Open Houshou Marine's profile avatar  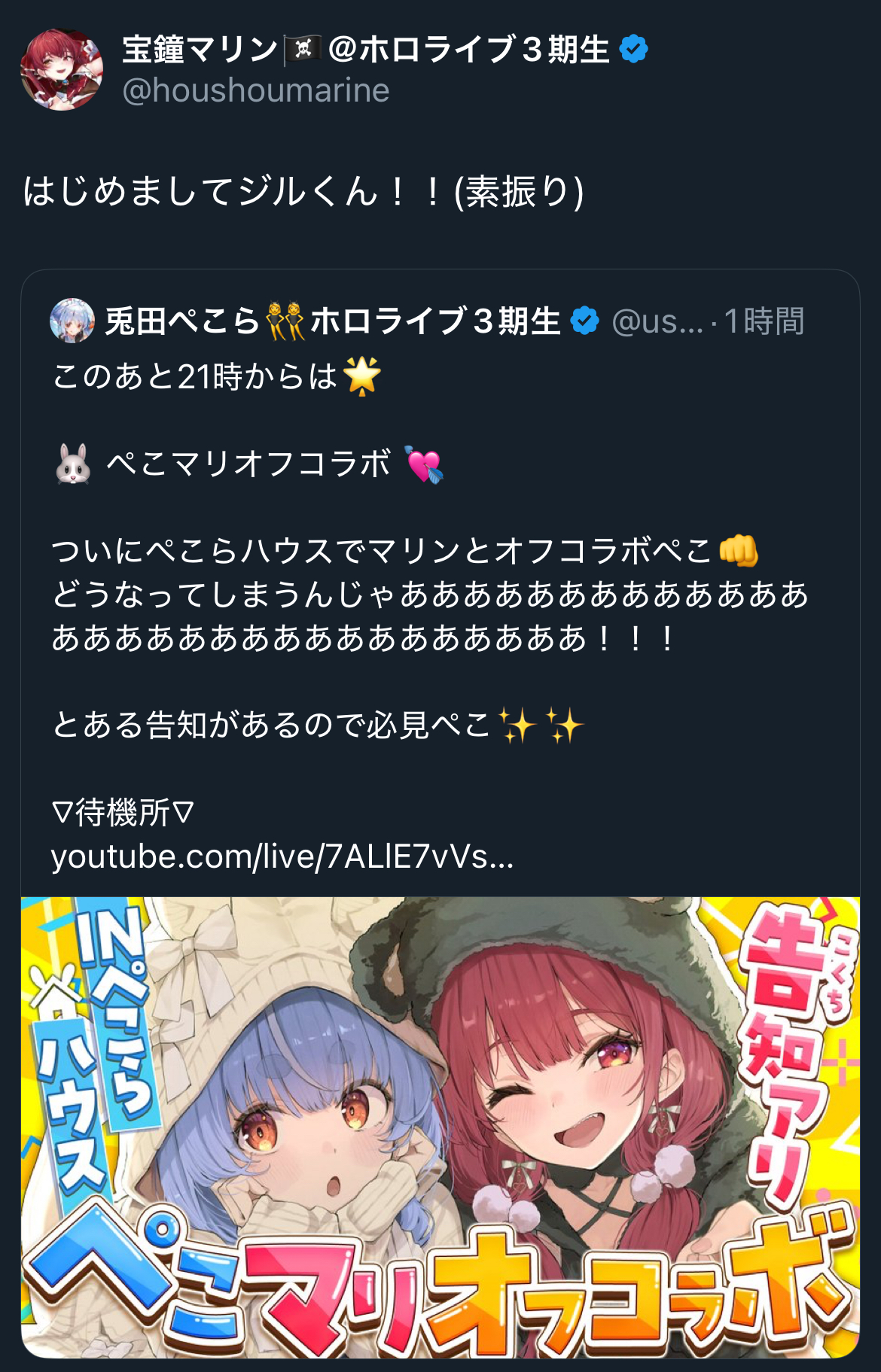click(61, 70)
